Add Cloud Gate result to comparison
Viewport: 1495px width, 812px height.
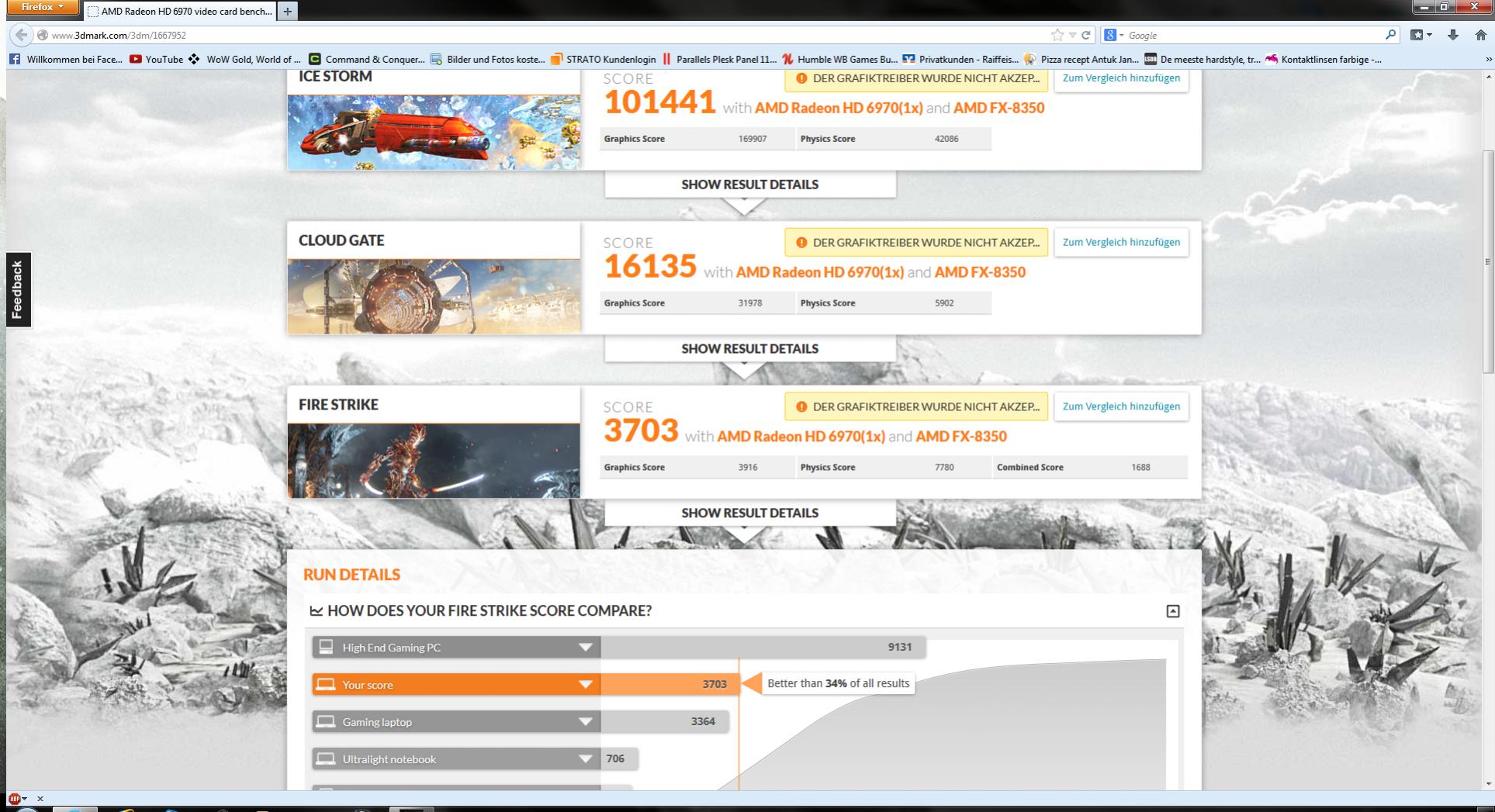coord(1121,242)
